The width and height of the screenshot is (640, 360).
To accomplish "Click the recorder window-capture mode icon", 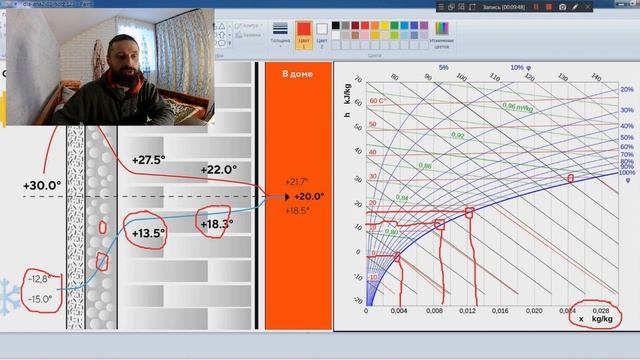I will 451,7.
